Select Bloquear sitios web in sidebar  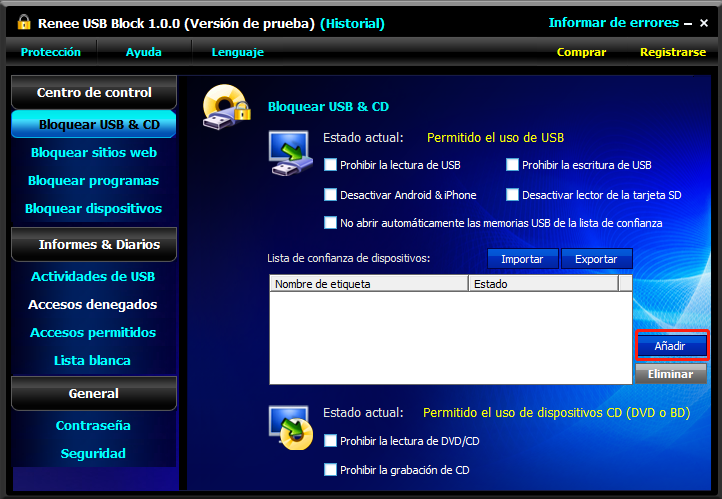(x=94, y=153)
